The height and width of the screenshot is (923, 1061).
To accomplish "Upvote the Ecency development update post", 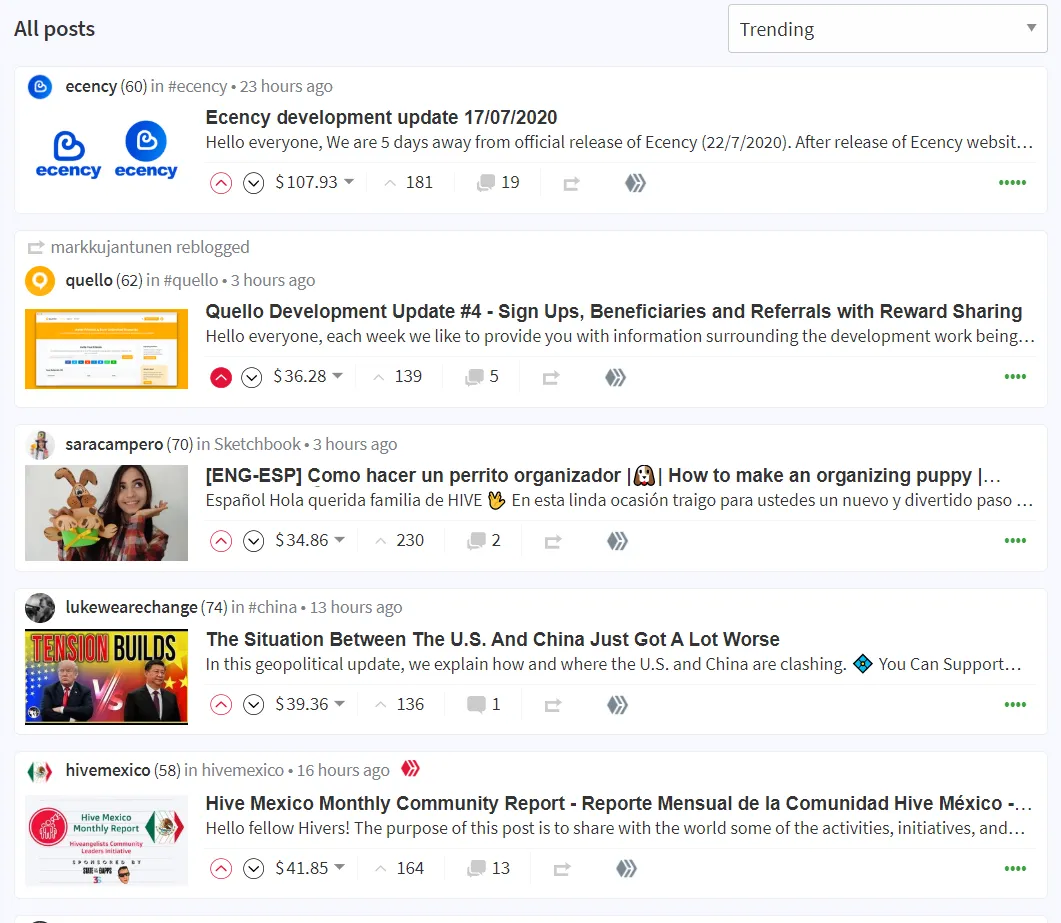I will [221, 183].
